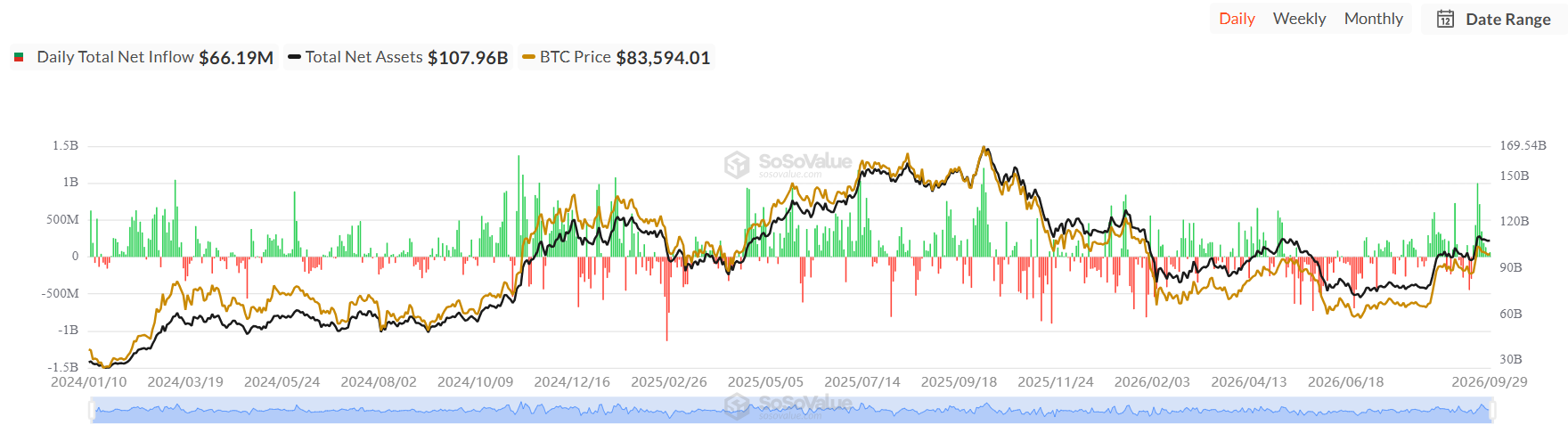This screenshot has height=425, width=1568.
Task: Click the right handle of range slider
Action: click(x=1492, y=410)
